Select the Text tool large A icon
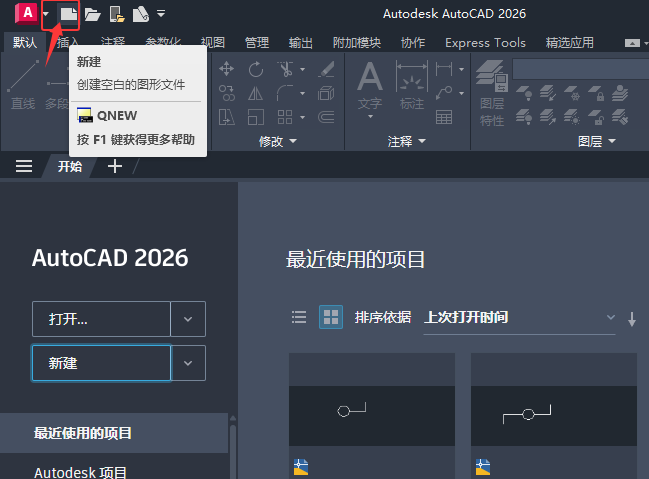This screenshot has height=479, width=649. 370,76
